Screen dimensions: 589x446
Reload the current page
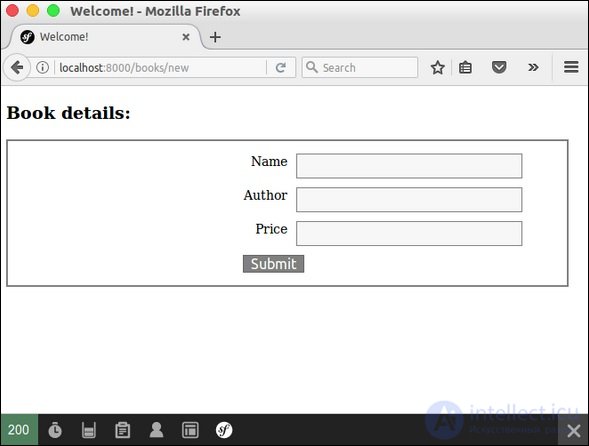pyautogui.click(x=281, y=68)
